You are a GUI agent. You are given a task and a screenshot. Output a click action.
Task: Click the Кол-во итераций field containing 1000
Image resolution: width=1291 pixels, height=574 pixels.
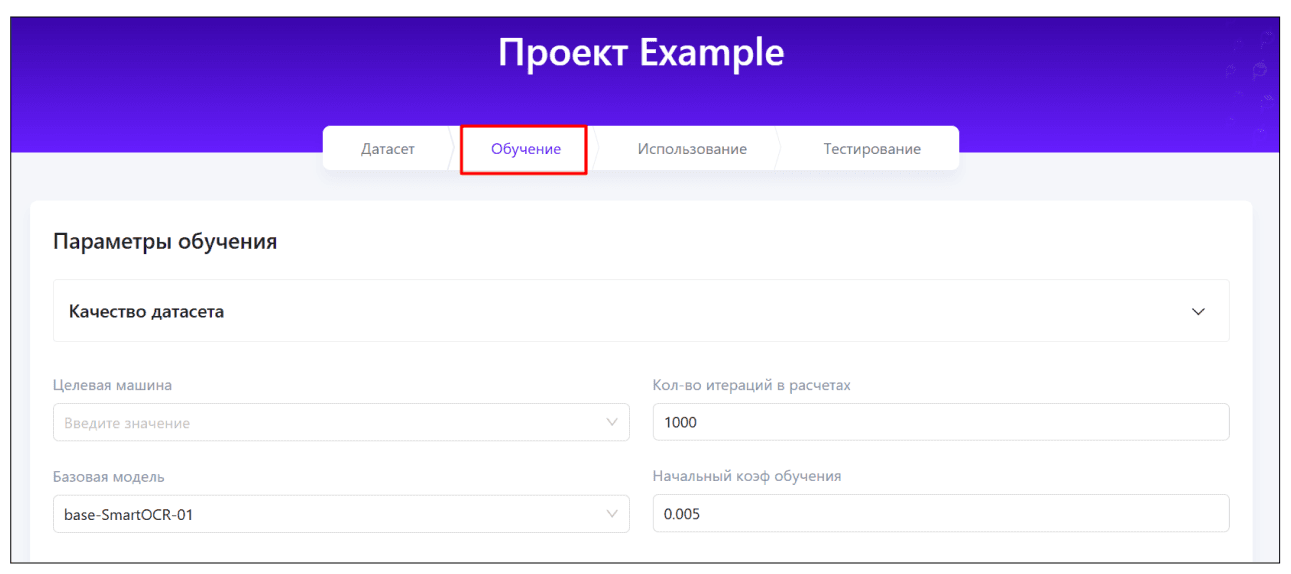[x=940, y=423]
